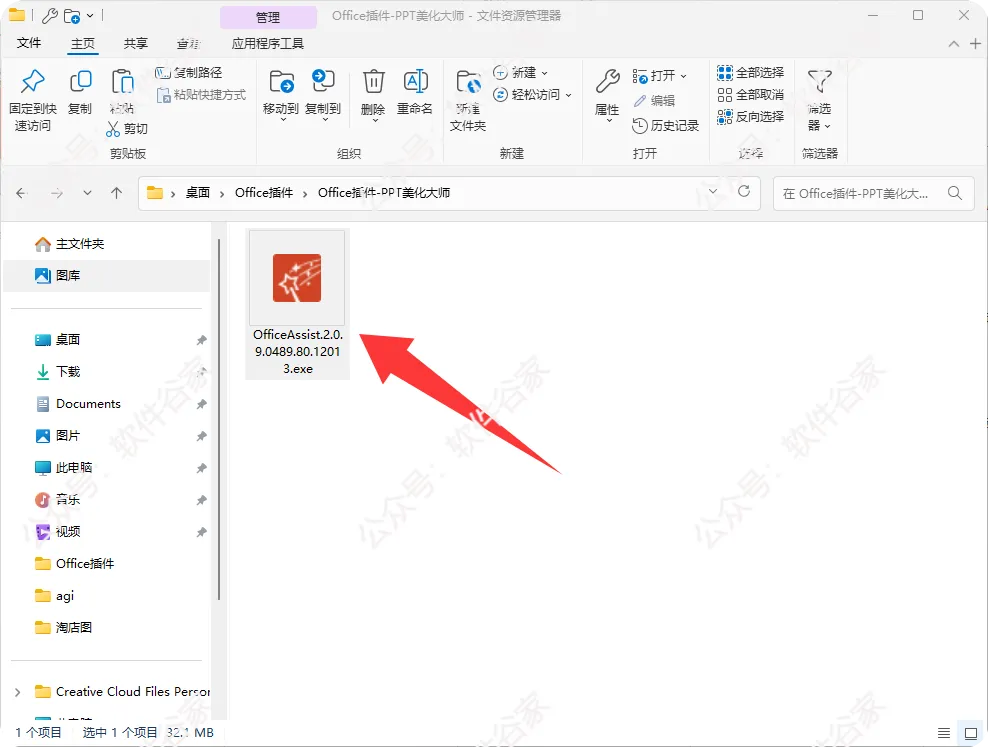This screenshot has width=988, height=747.
Task: Expand Creative Cloud Files tree node
Action: coord(18,692)
